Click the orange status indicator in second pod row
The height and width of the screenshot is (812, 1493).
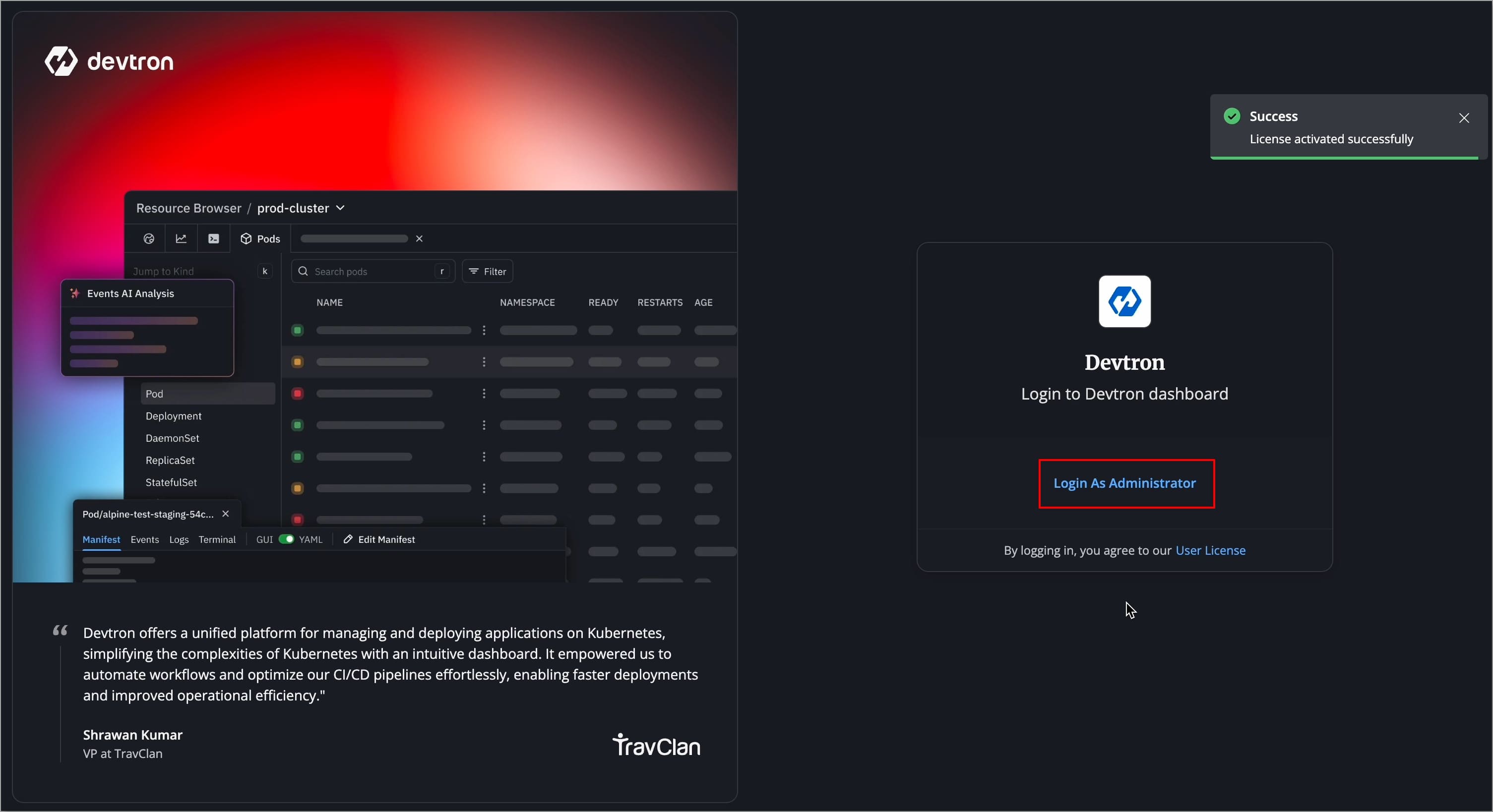297,362
